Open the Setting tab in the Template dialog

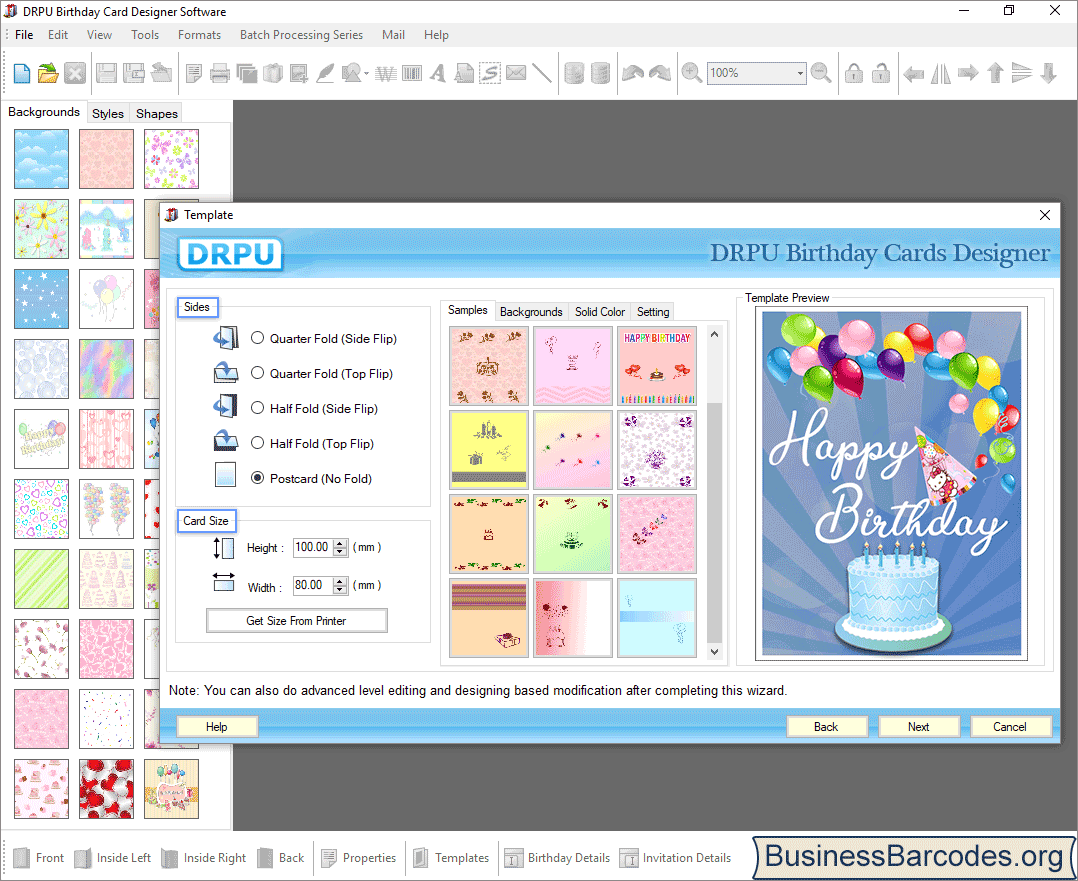(652, 312)
